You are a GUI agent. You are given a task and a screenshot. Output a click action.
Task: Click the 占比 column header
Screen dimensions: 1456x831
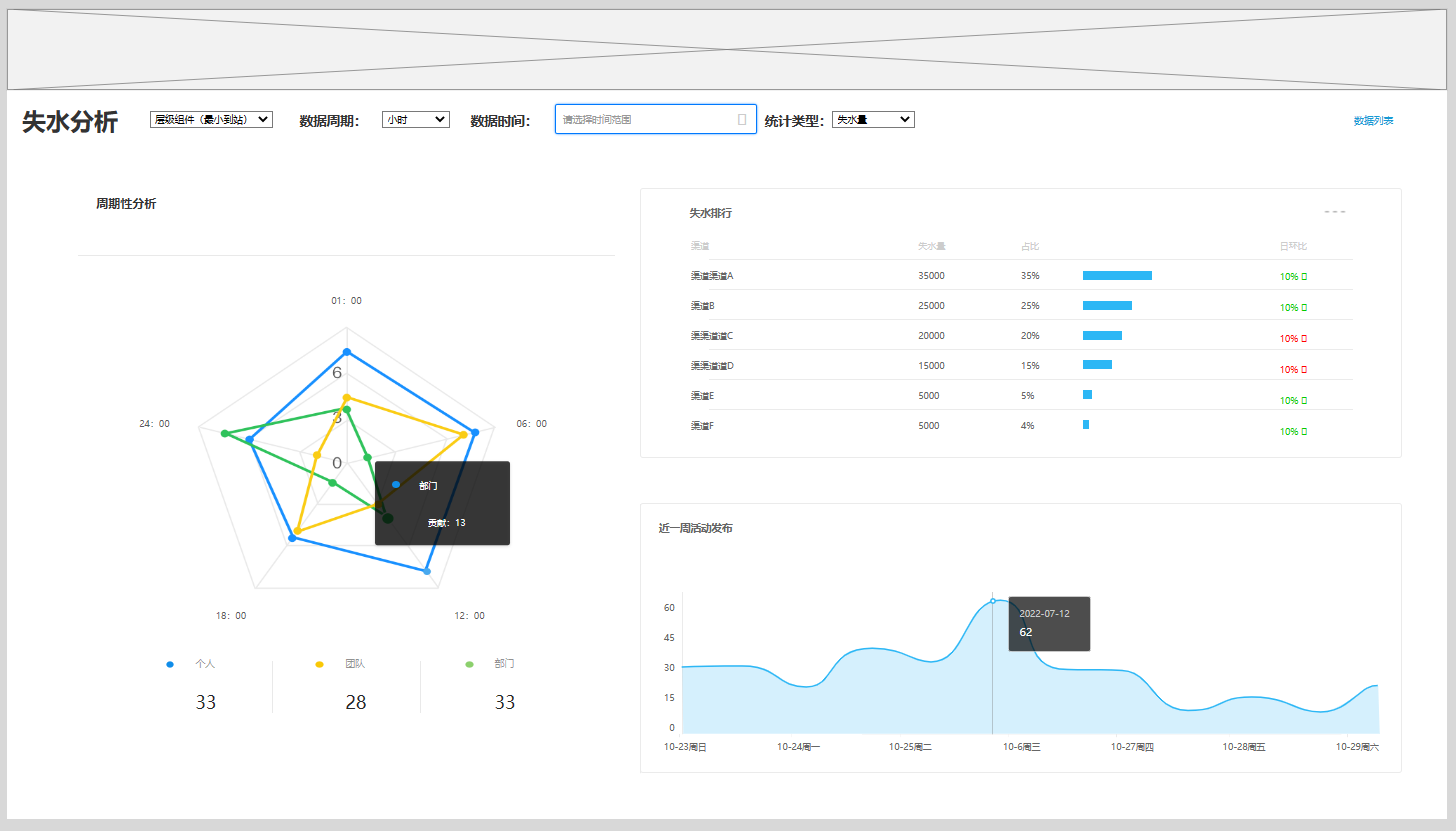(x=1030, y=246)
